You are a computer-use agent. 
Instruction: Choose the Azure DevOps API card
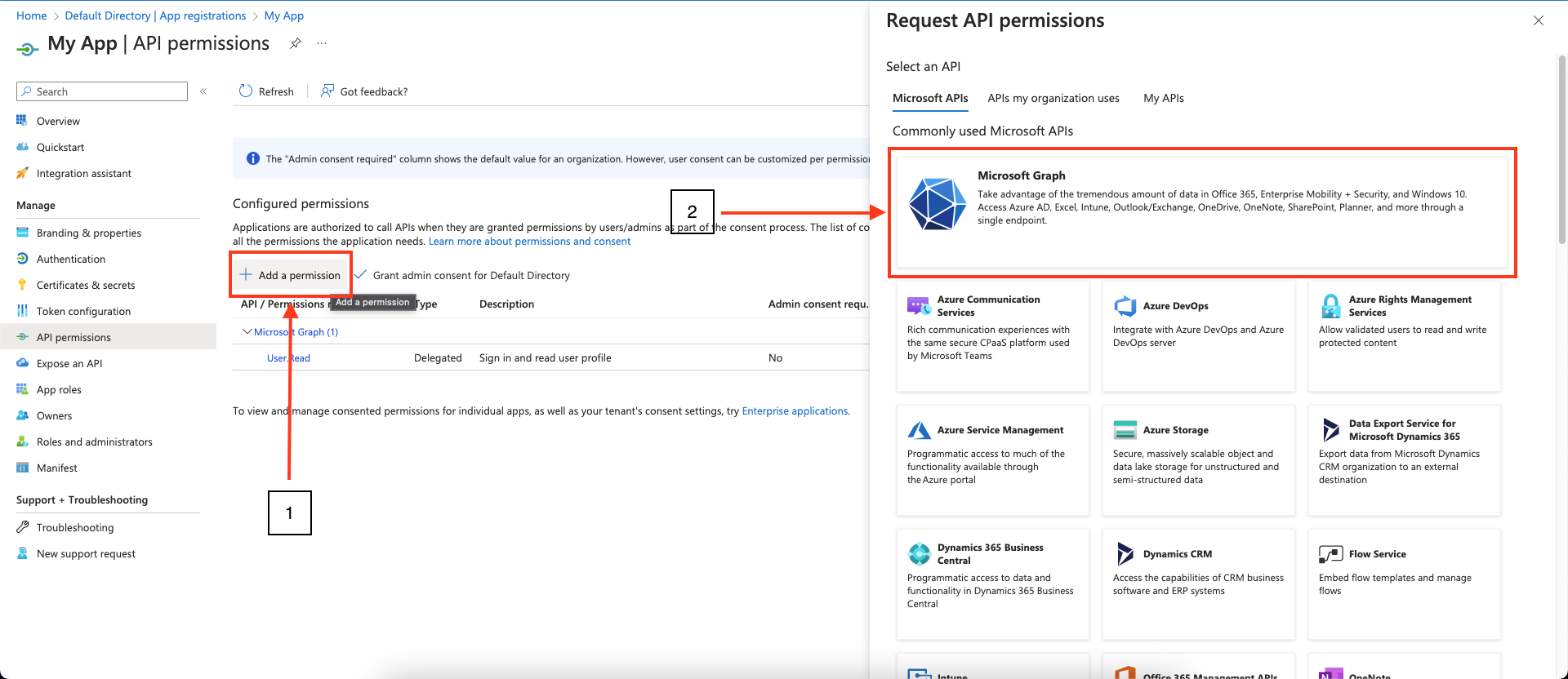tap(1198, 336)
